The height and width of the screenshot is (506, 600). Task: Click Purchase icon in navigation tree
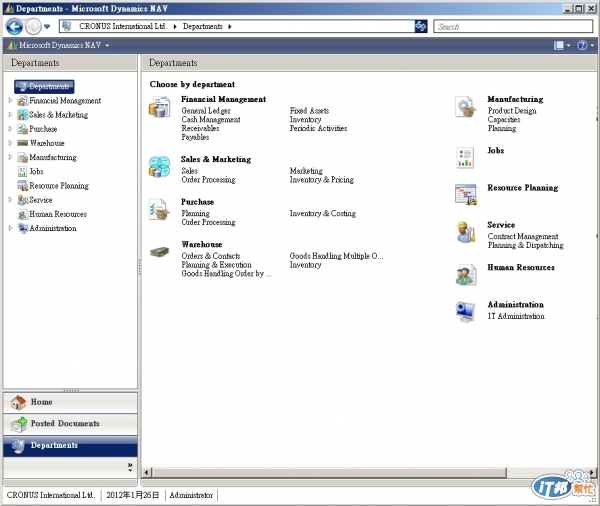[23, 129]
